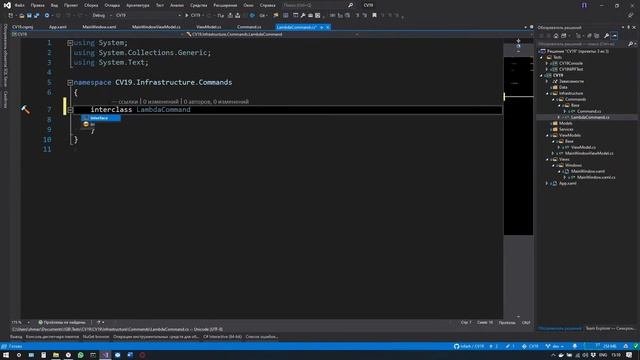Select the Models folder
Viewport: 640px width, 360px height.
tap(565, 123)
